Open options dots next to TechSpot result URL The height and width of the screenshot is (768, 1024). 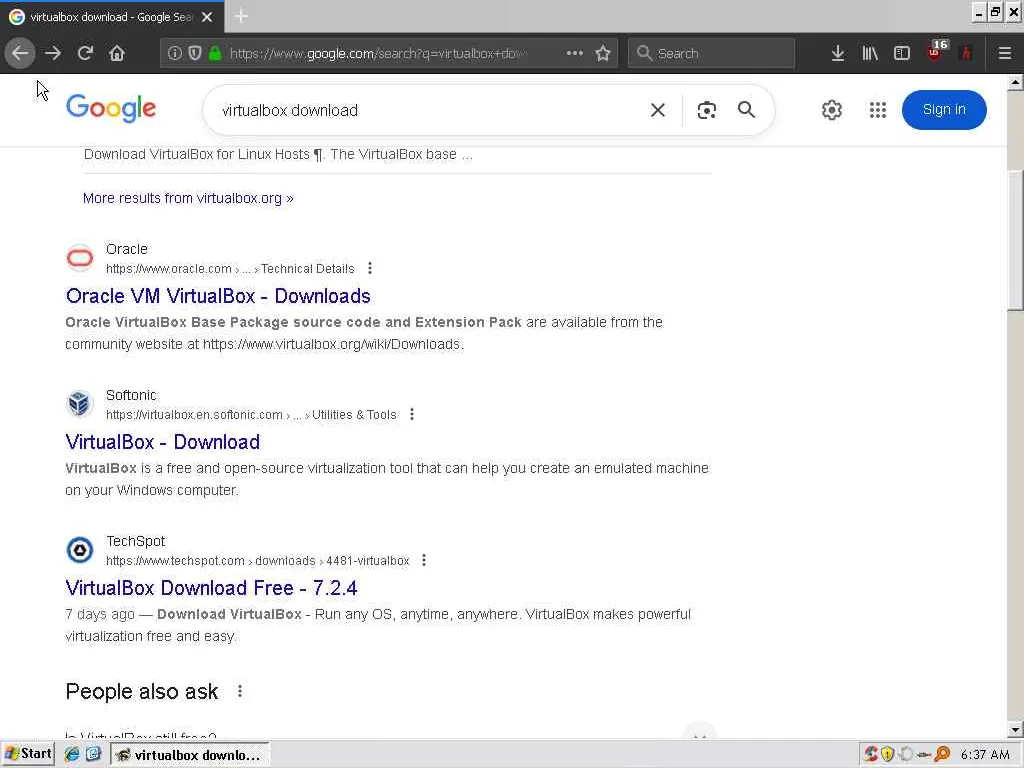424,560
